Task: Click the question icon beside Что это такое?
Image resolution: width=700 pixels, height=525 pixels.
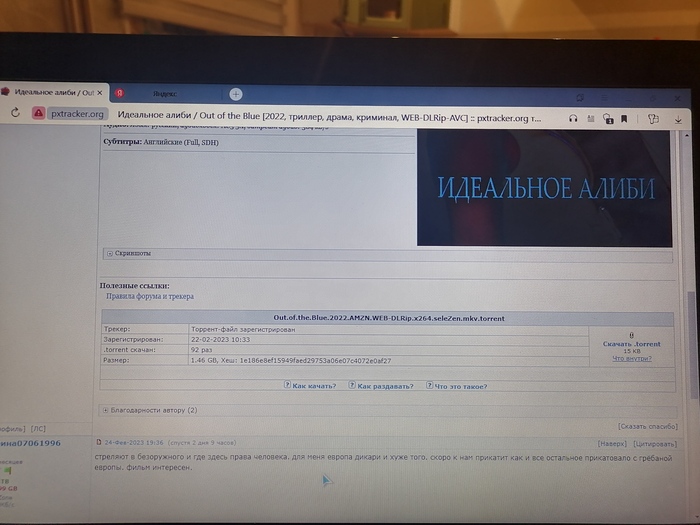Action: coord(429,385)
